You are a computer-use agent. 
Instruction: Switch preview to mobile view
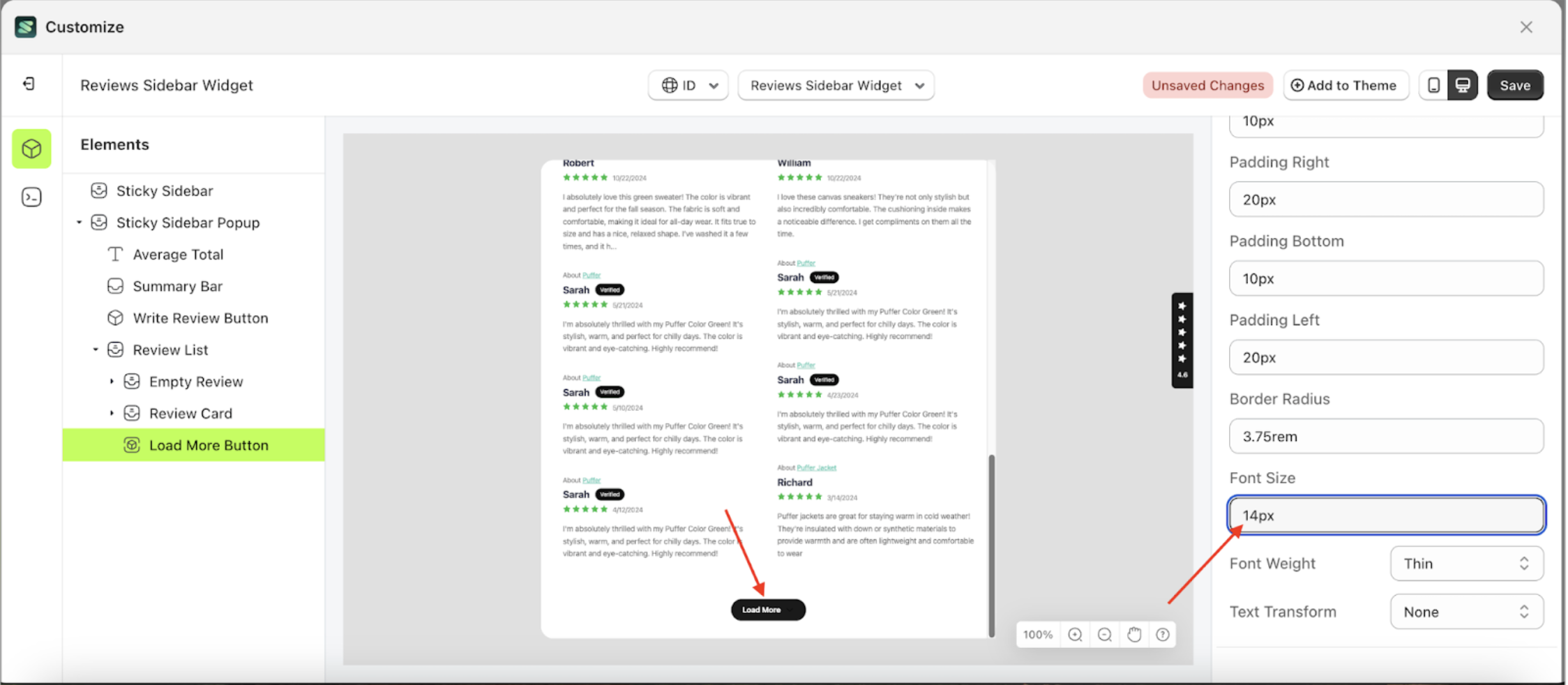(1434, 84)
